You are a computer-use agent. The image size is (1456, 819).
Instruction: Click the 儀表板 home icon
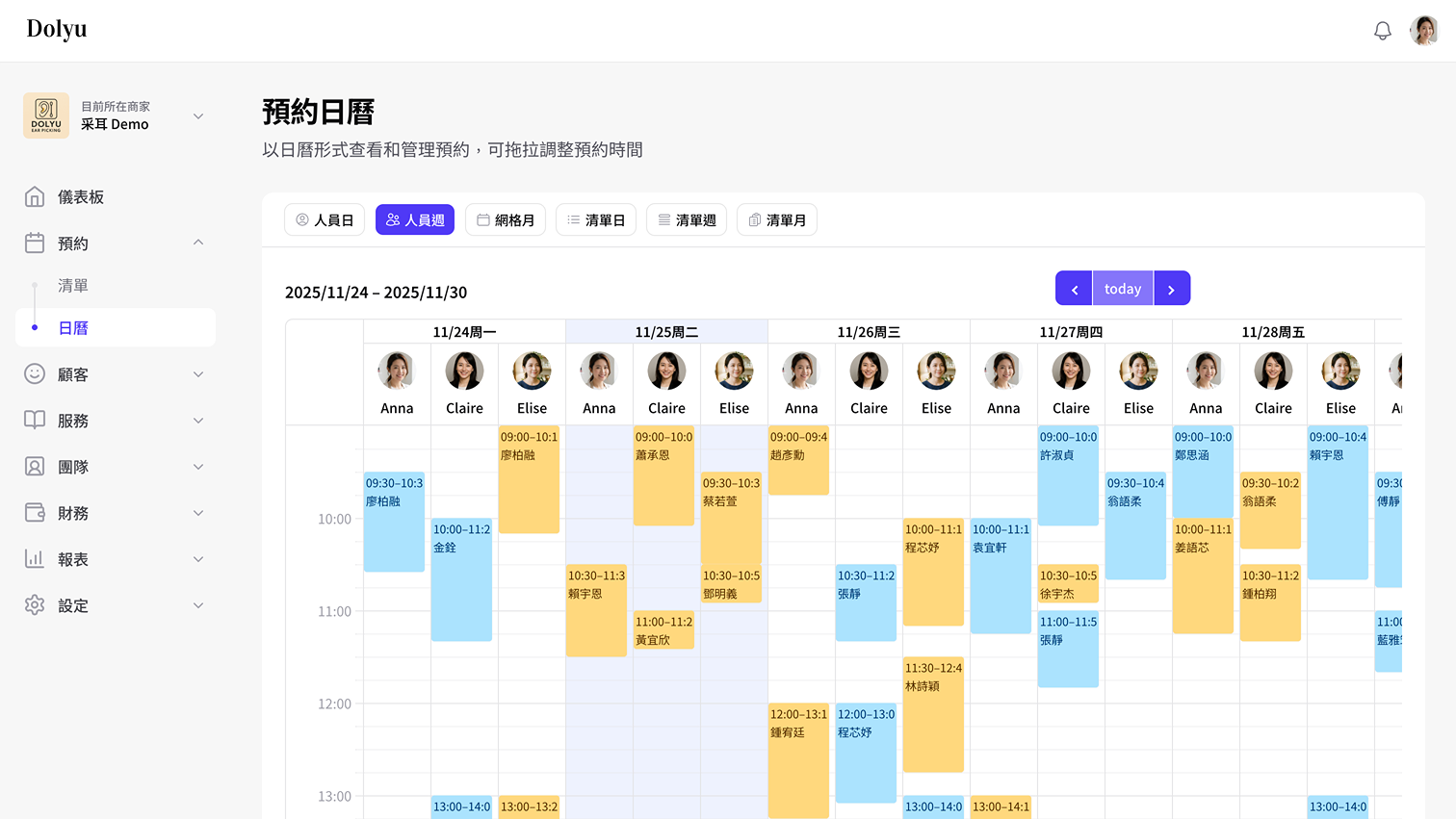pos(35,197)
